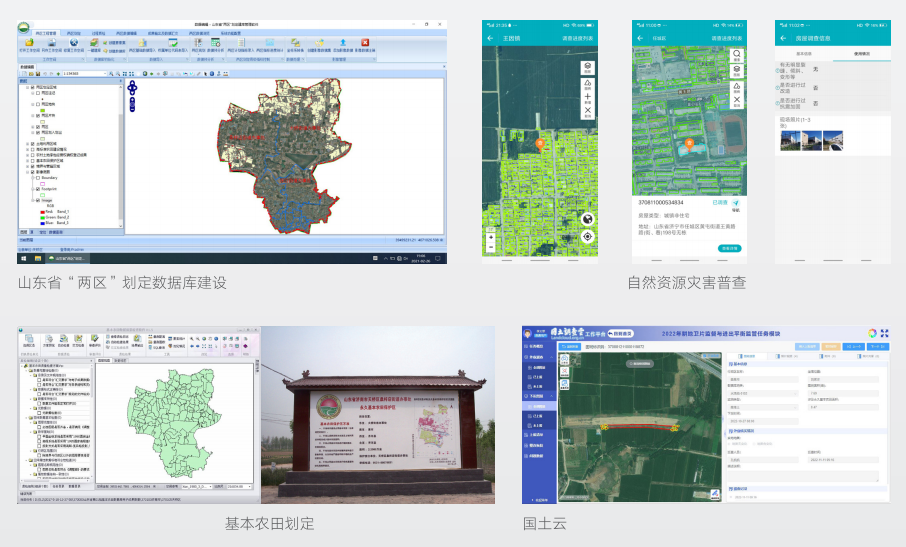Screen dimensions: 906x547
Task: Click the red delete icon in the ribbon
Action: coord(365,42)
